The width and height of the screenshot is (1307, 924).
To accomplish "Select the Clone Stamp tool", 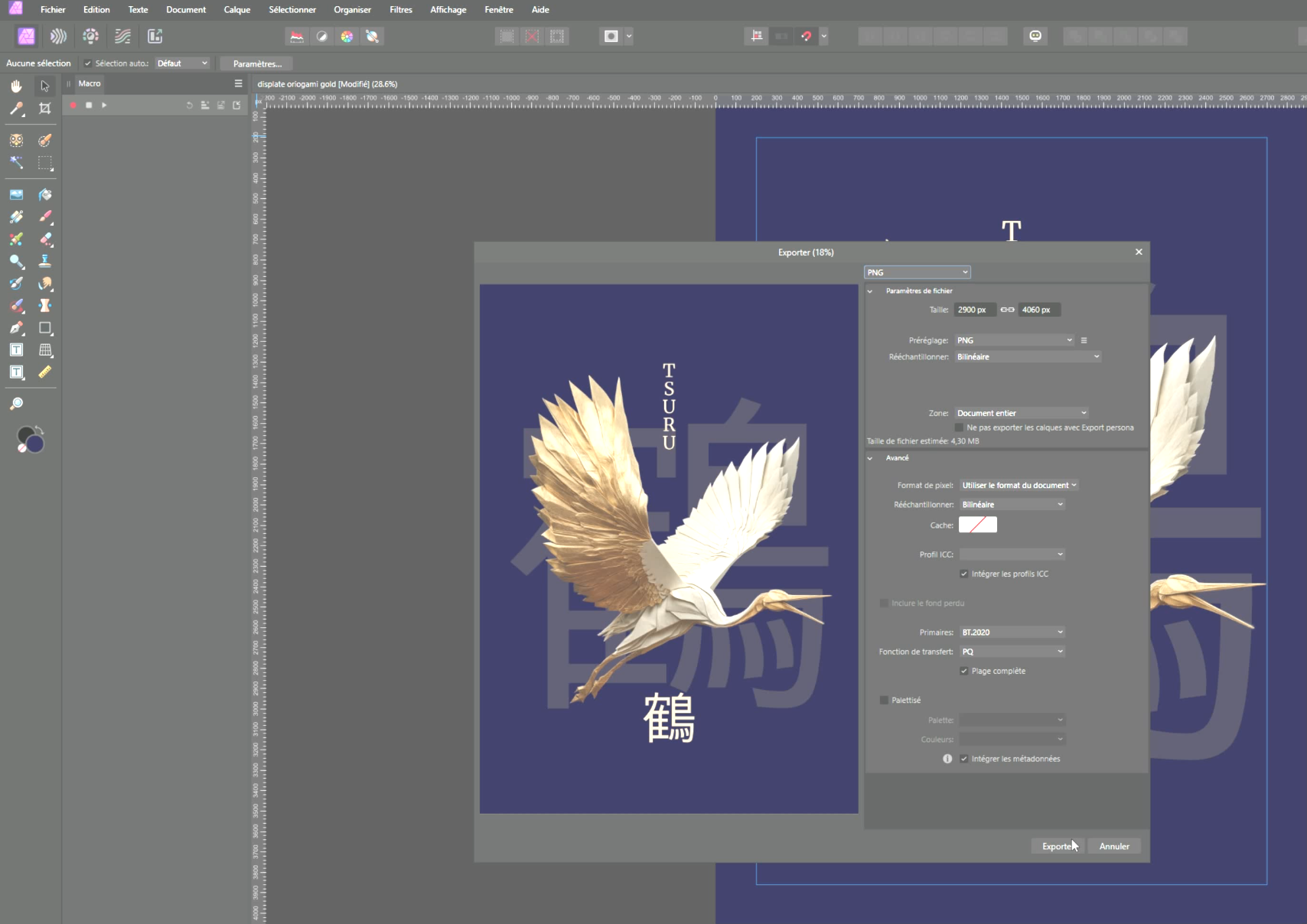I will pyautogui.click(x=45, y=262).
